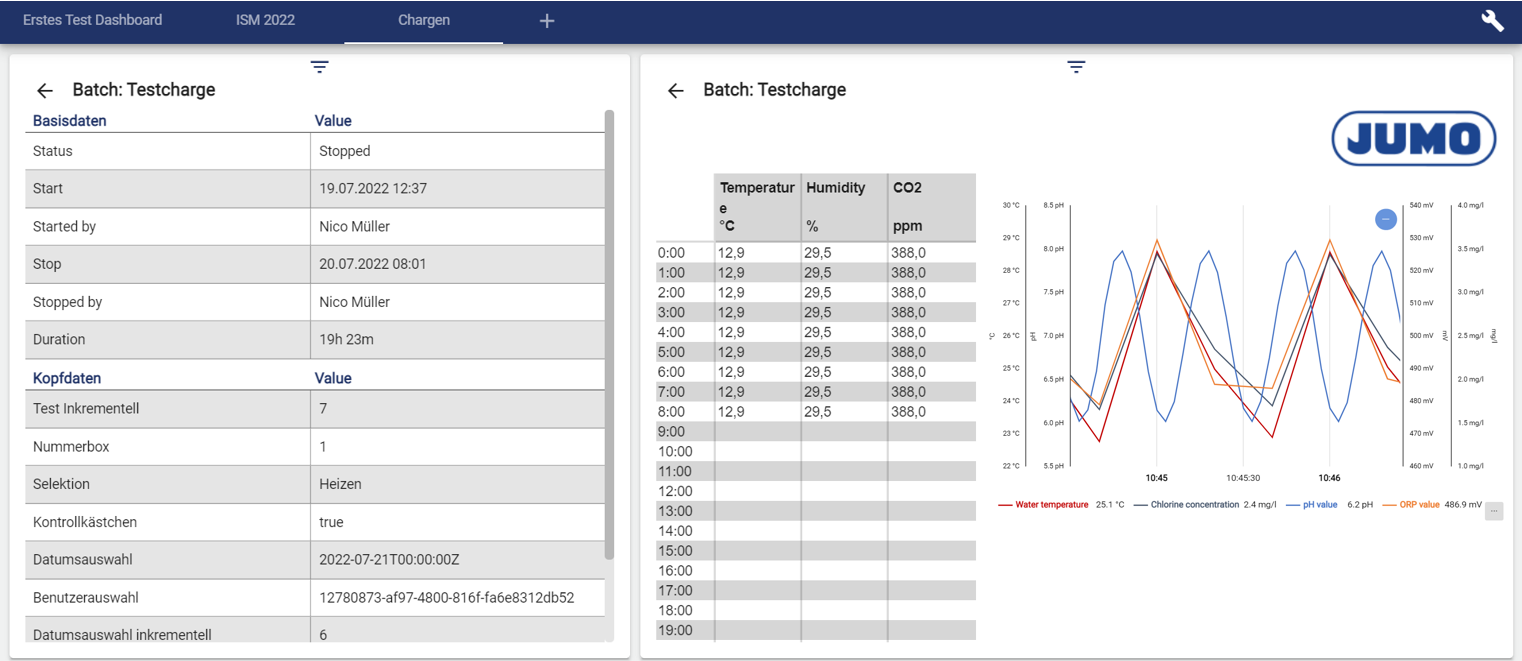Click the Basisdaten column header

tap(70, 121)
